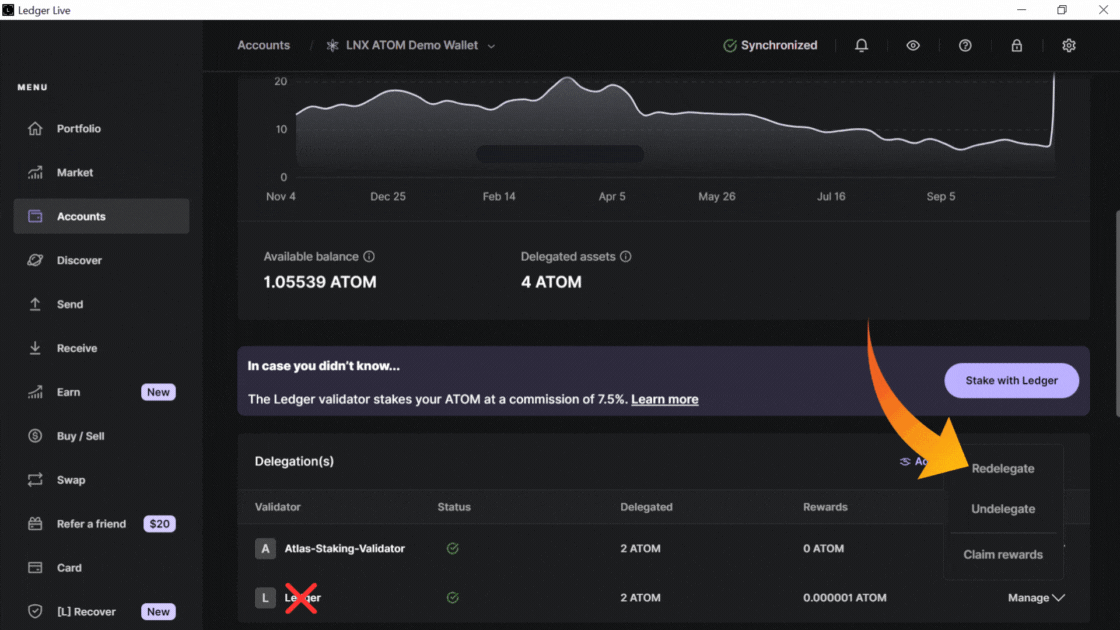Go to Market in the sidebar
The width and height of the screenshot is (1120, 630).
point(74,173)
